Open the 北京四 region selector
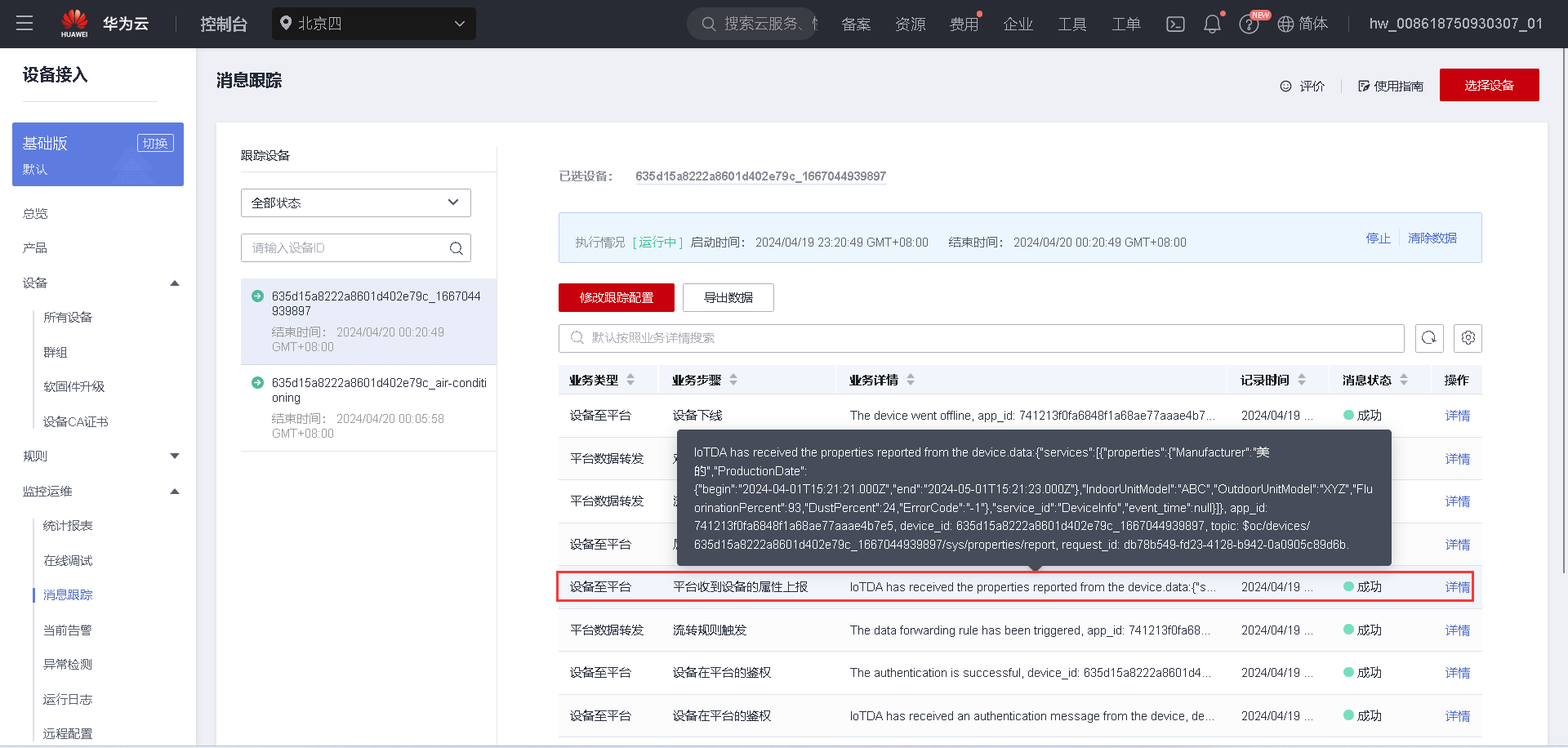This screenshot has width=1568, height=748. pyautogui.click(x=372, y=24)
